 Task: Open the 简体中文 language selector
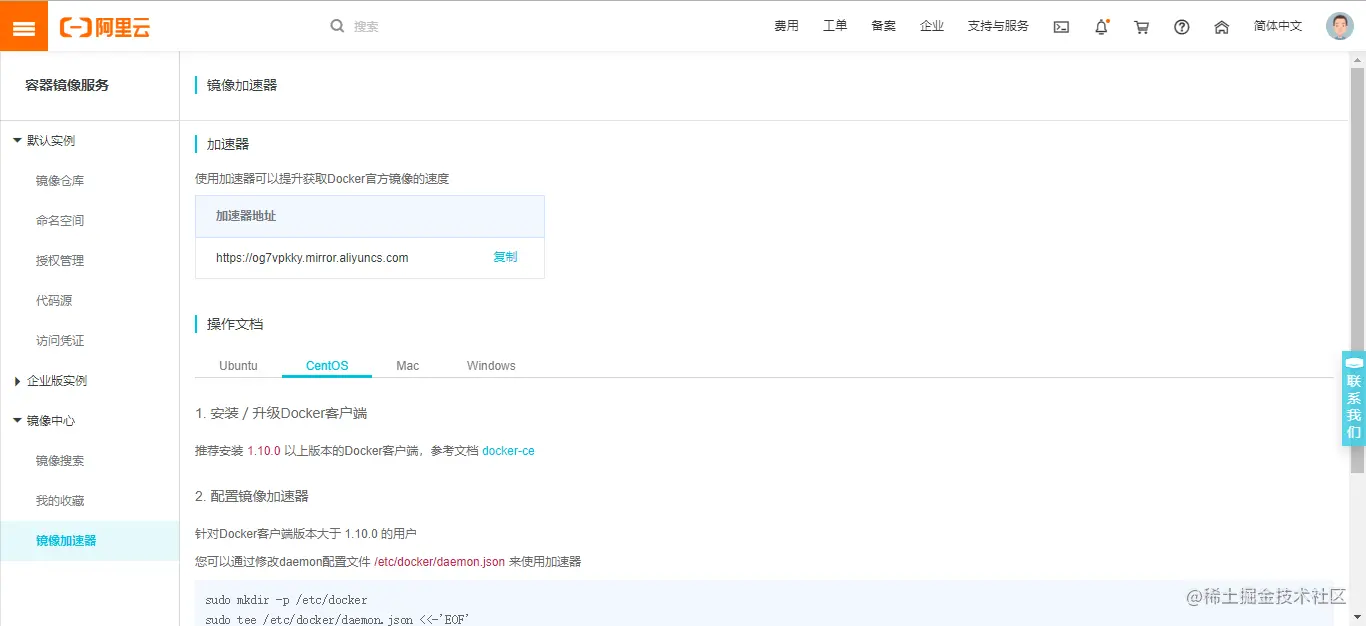[1278, 26]
